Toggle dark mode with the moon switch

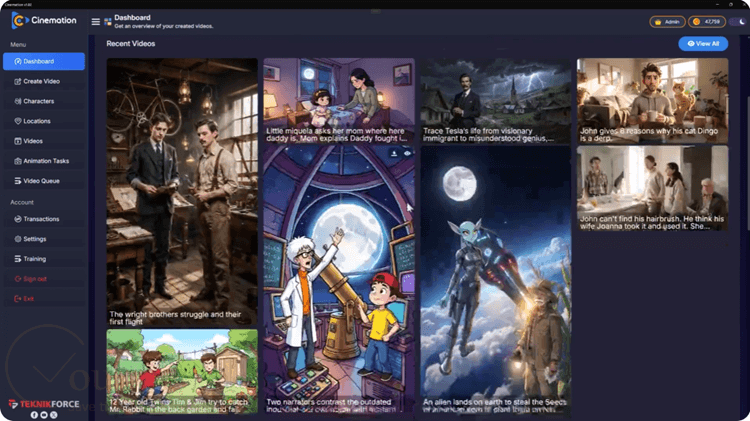click(739, 22)
